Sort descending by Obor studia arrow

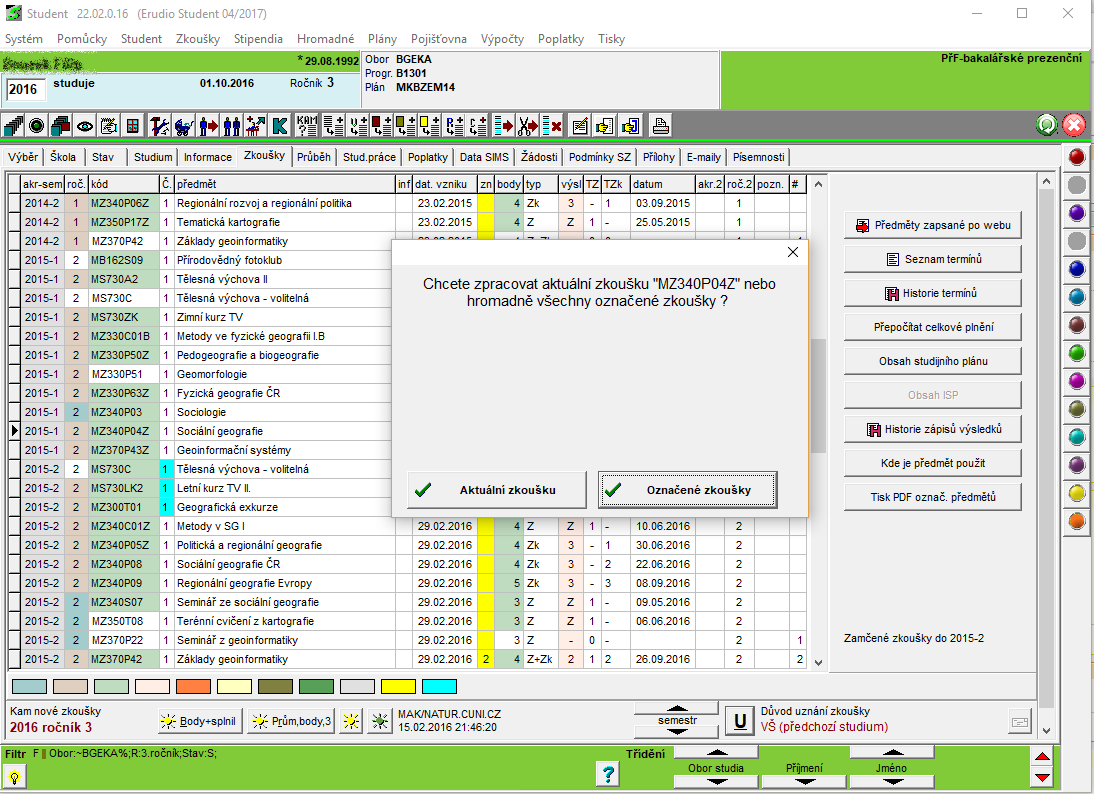point(715,782)
